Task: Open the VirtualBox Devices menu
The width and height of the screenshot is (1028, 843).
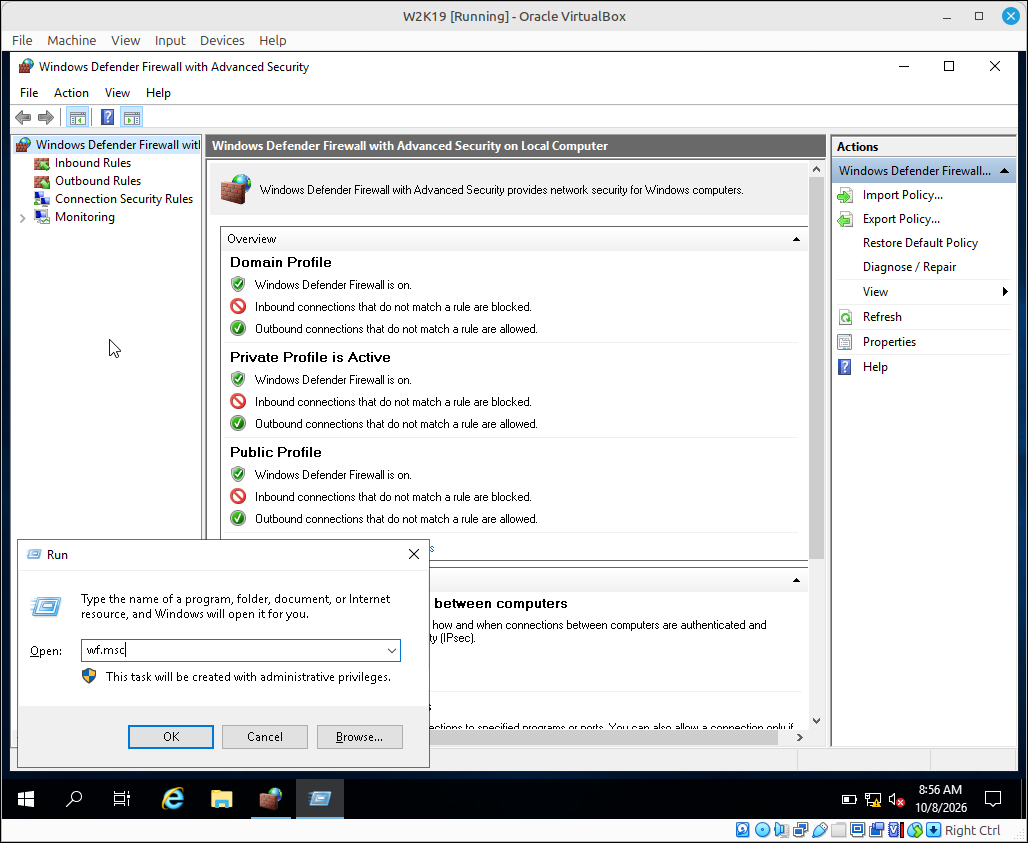Action: pyautogui.click(x=222, y=41)
